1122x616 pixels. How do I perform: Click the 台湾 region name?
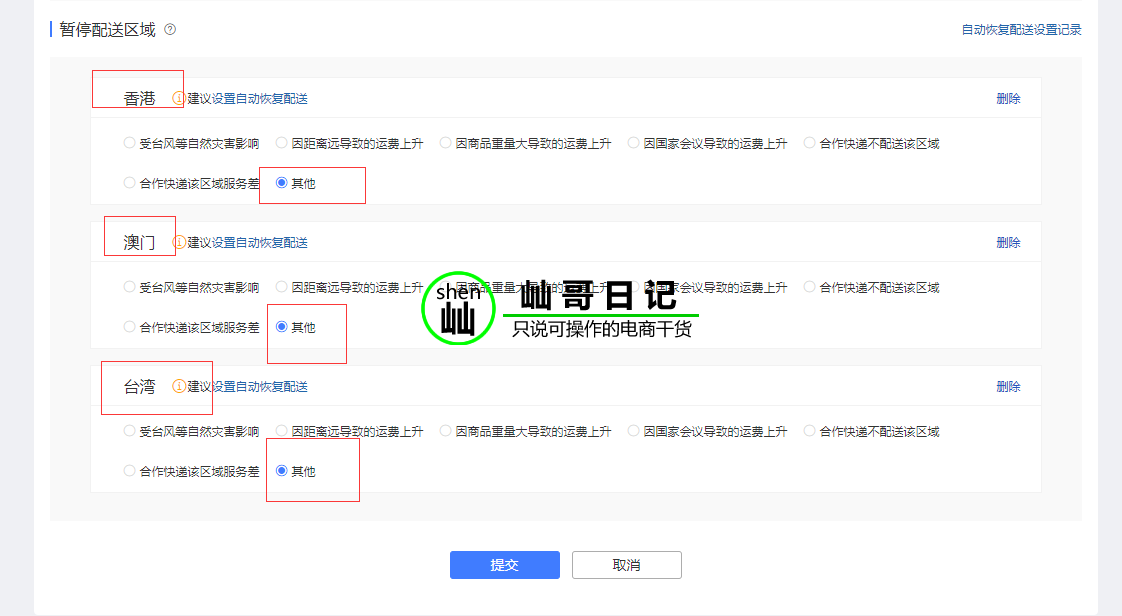(x=139, y=386)
